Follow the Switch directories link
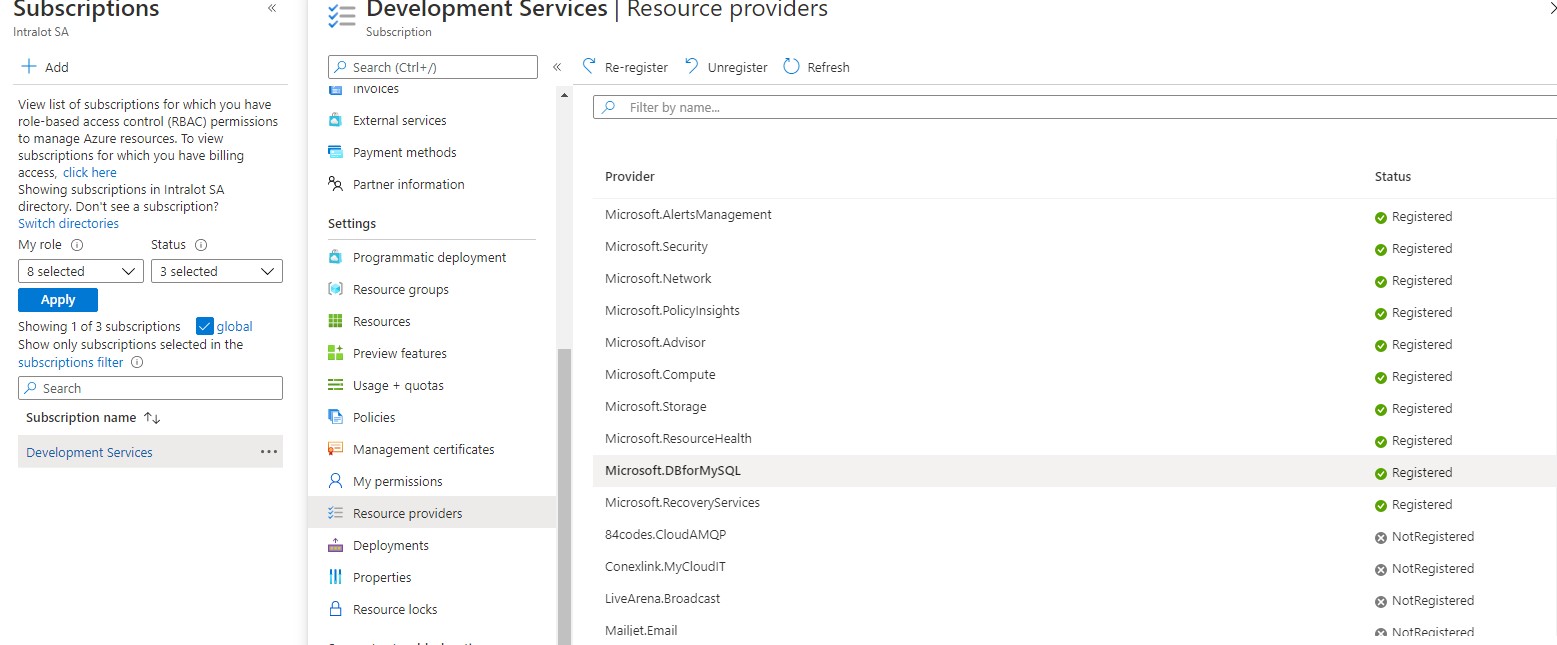The height and width of the screenshot is (645, 1557). tap(68, 223)
